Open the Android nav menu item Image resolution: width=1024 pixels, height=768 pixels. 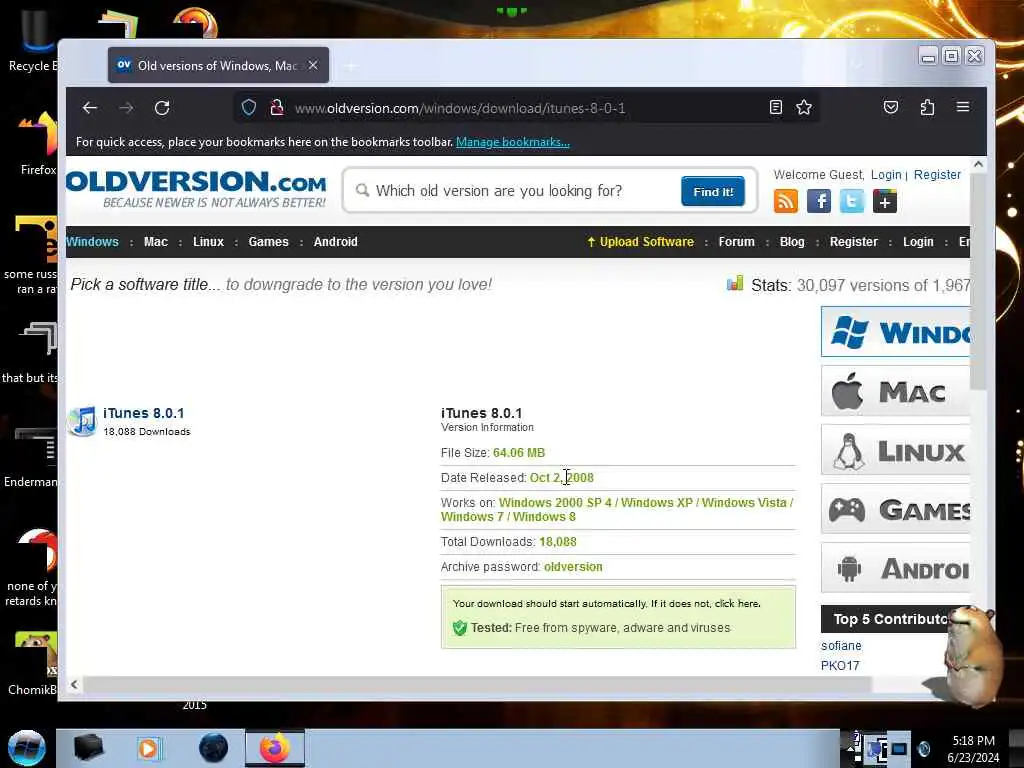(336, 242)
